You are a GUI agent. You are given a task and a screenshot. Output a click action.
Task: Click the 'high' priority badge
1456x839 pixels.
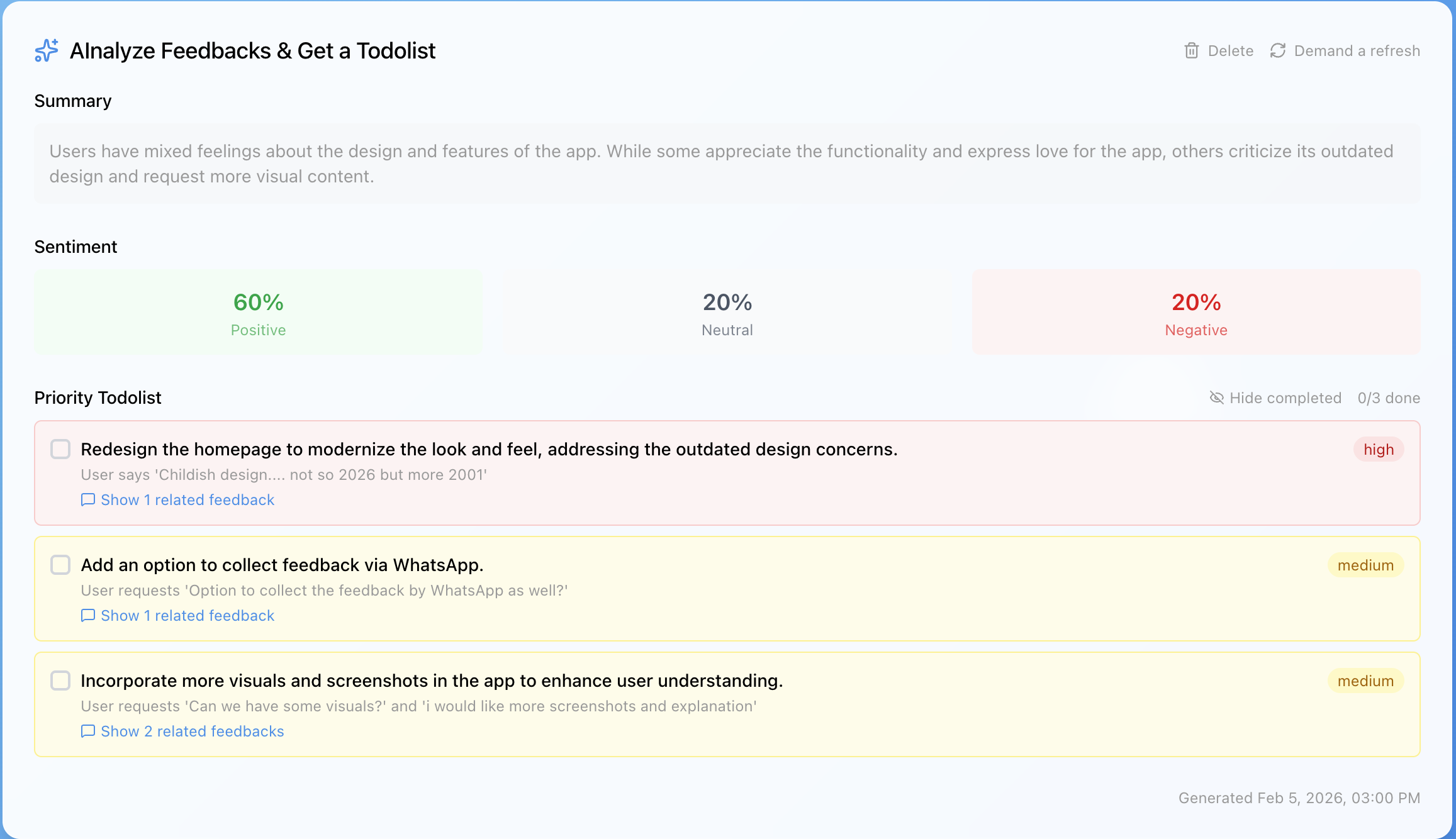1378,449
